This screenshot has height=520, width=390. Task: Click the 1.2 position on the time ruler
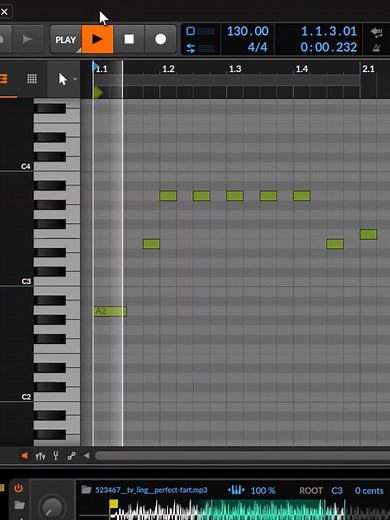click(x=168, y=69)
